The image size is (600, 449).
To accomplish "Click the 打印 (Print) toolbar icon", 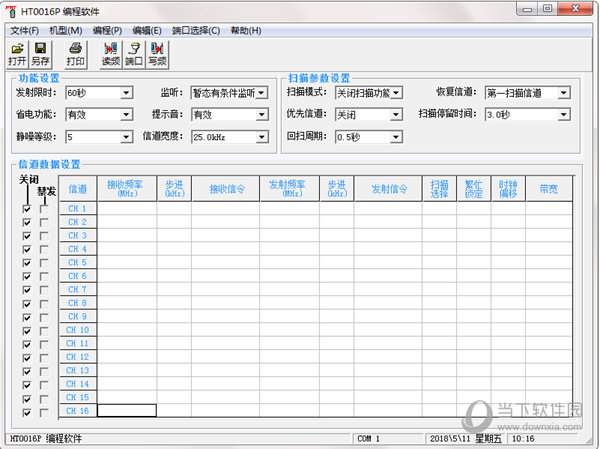I will pyautogui.click(x=76, y=54).
